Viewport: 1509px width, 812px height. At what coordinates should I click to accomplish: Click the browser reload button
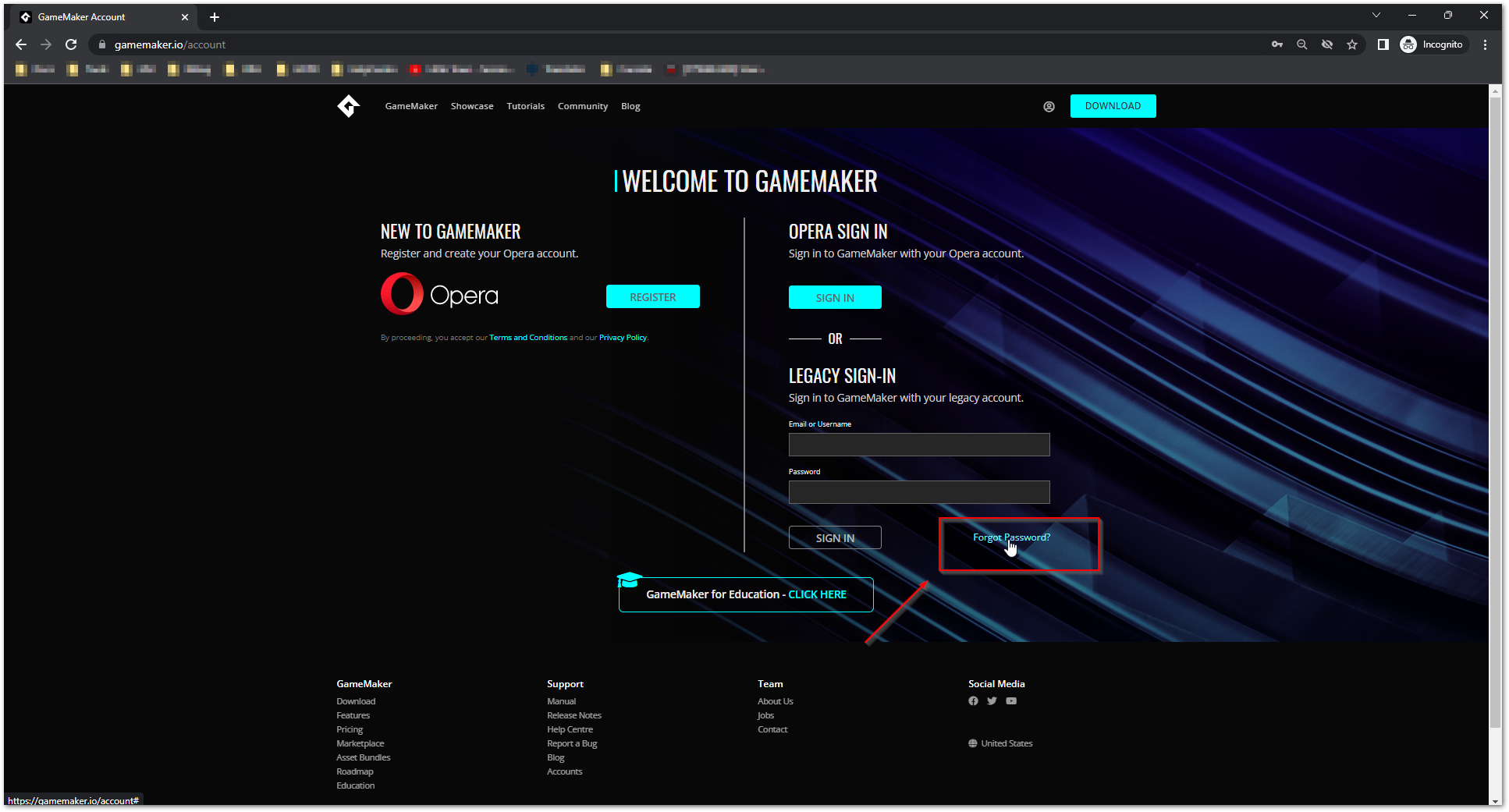click(x=71, y=44)
